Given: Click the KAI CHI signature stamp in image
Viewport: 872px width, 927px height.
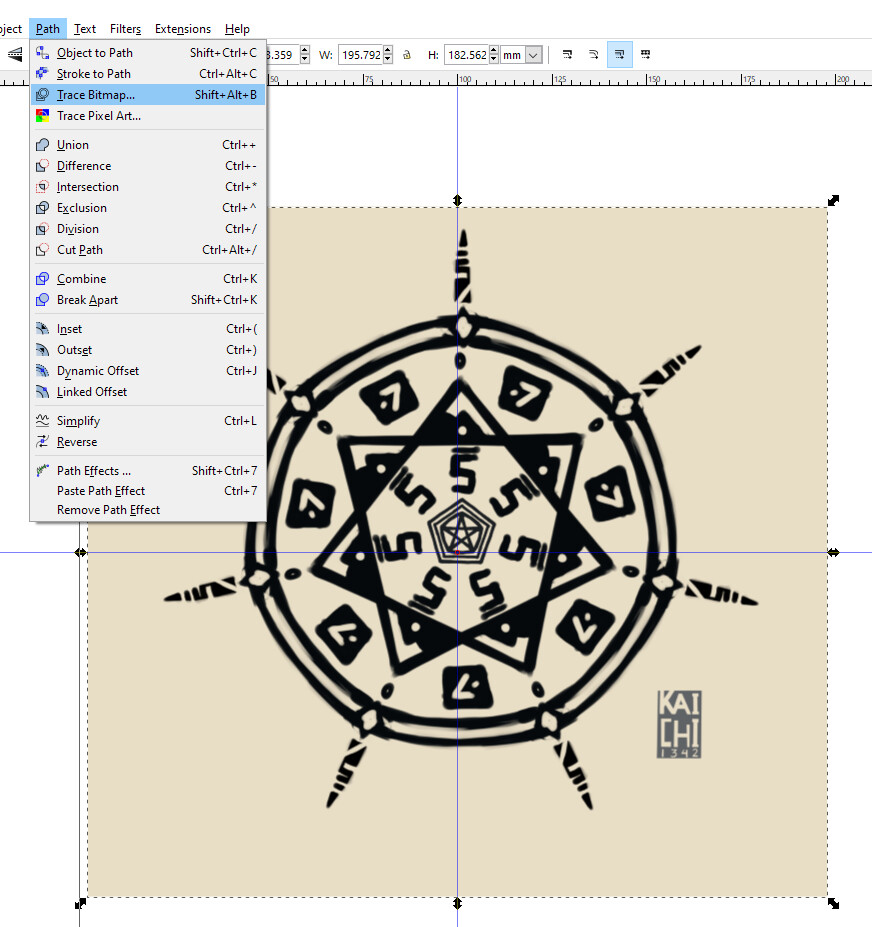Looking at the screenshot, I should [679, 724].
